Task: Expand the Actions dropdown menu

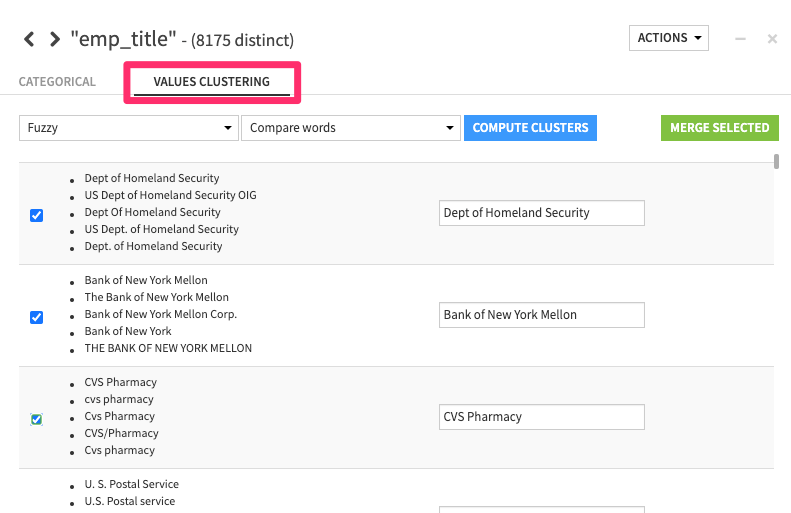Action: click(x=668, y=38)
